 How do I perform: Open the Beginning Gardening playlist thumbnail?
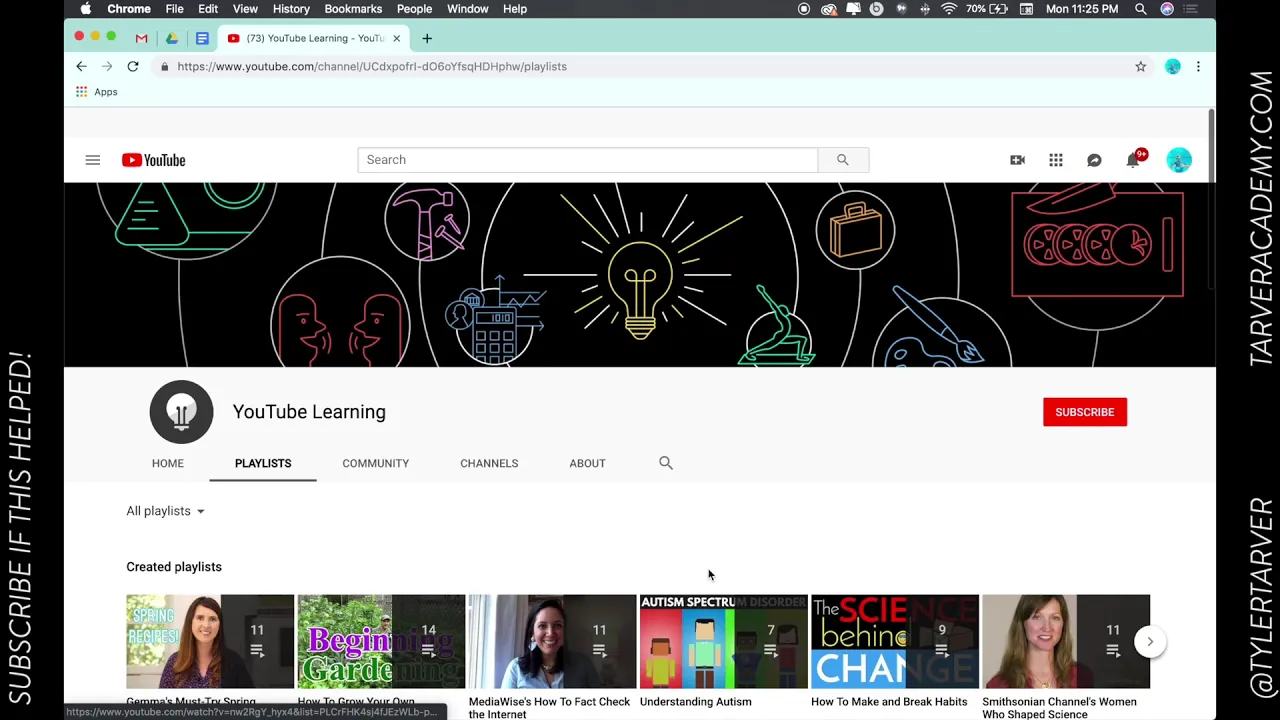[x=381, y=642]
